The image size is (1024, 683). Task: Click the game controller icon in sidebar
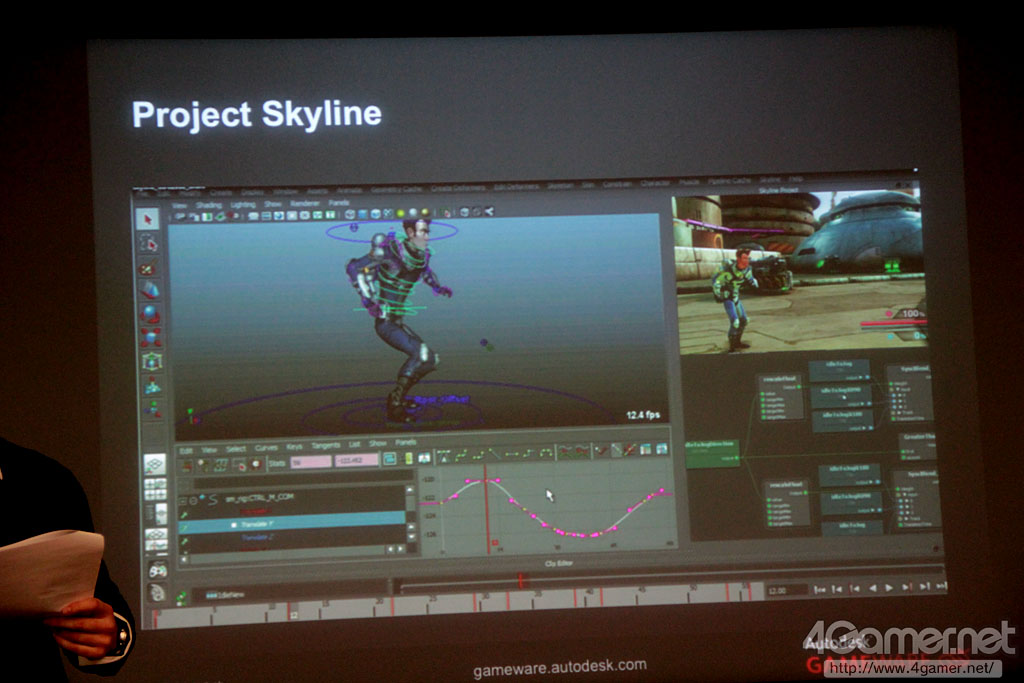(x=157, y=569)
